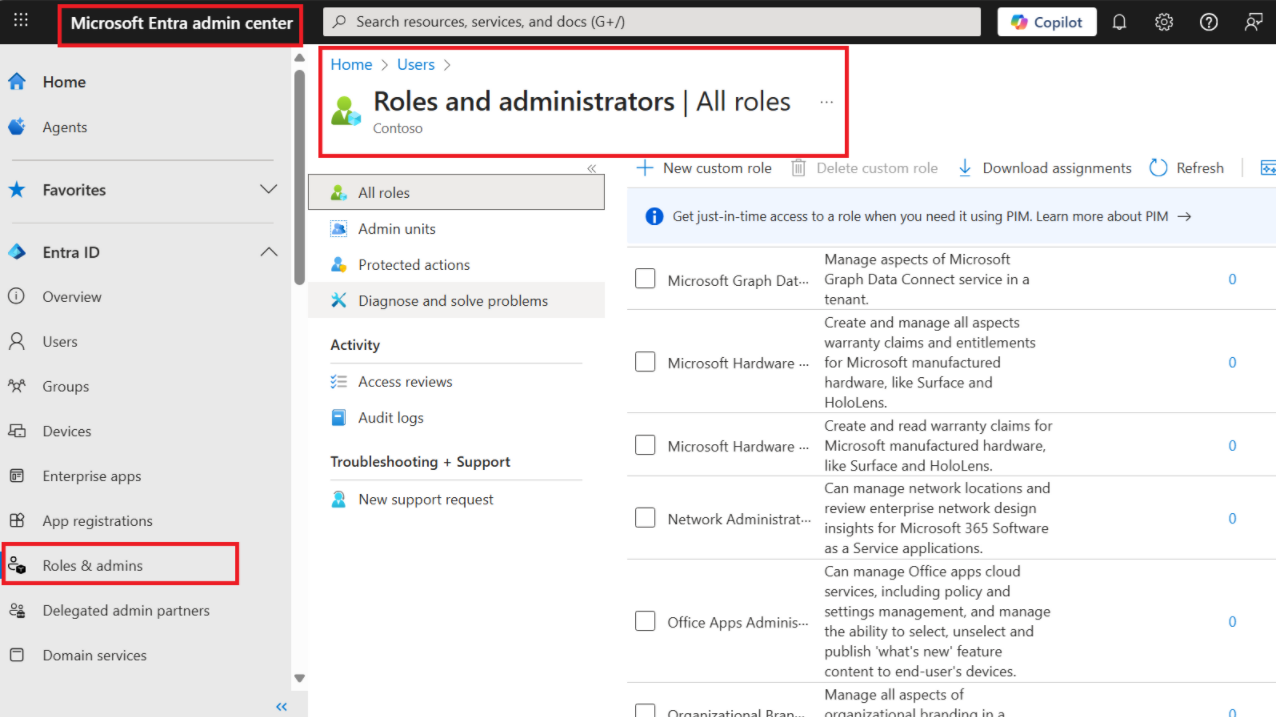Open App registrations in the sidebar
The width and height of the screenshot is (1276, 717).
98,521
